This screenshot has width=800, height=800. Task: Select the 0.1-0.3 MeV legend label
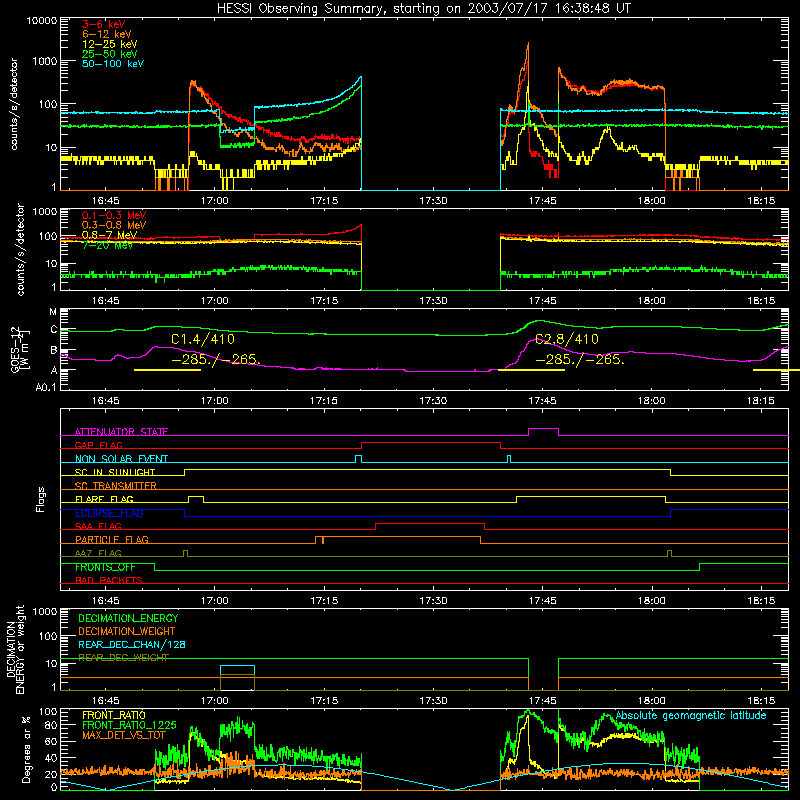point(114,215)
